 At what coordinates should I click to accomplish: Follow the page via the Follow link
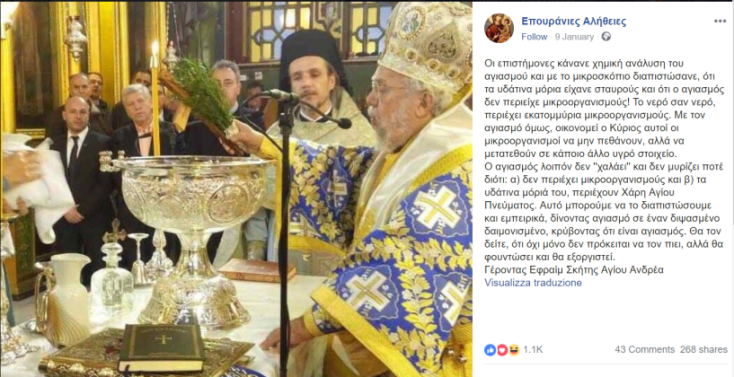[534, 37]
